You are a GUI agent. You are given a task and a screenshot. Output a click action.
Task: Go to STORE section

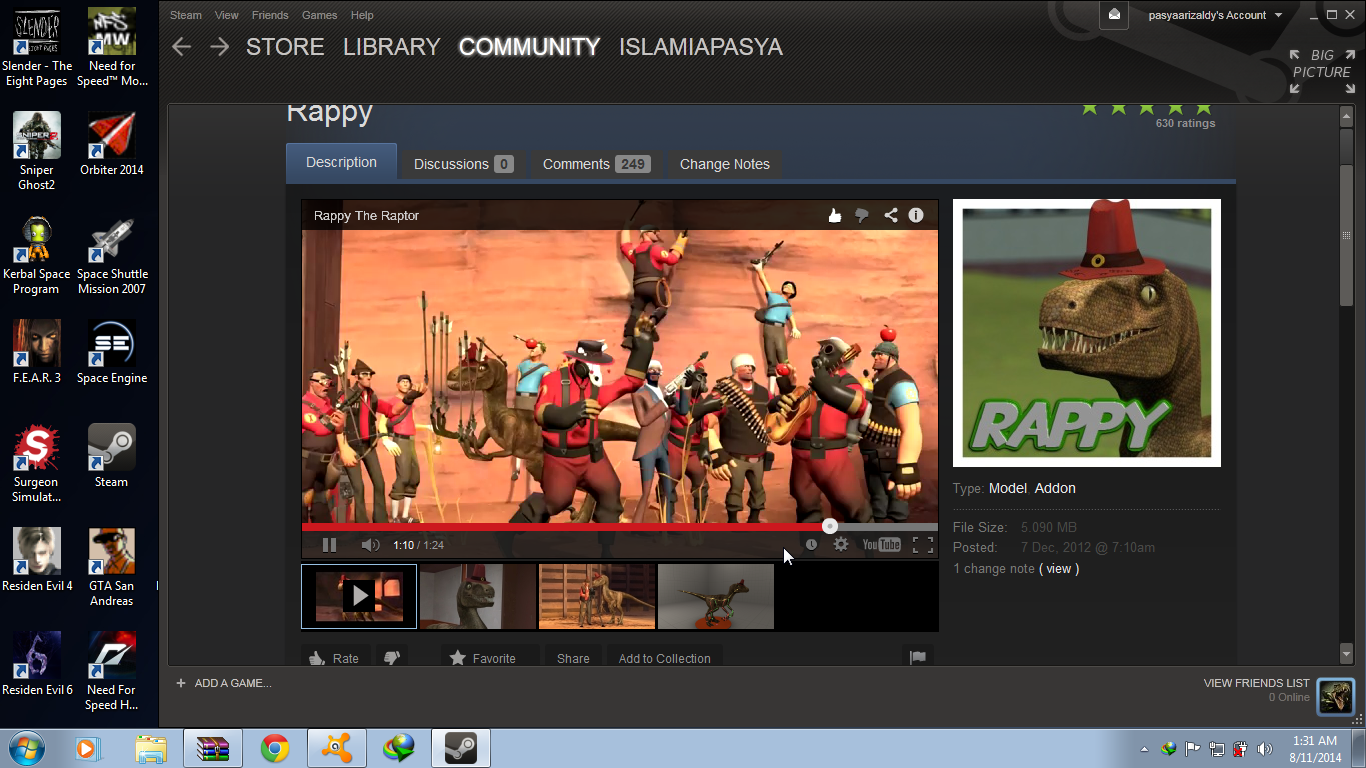tap(285, 47)
